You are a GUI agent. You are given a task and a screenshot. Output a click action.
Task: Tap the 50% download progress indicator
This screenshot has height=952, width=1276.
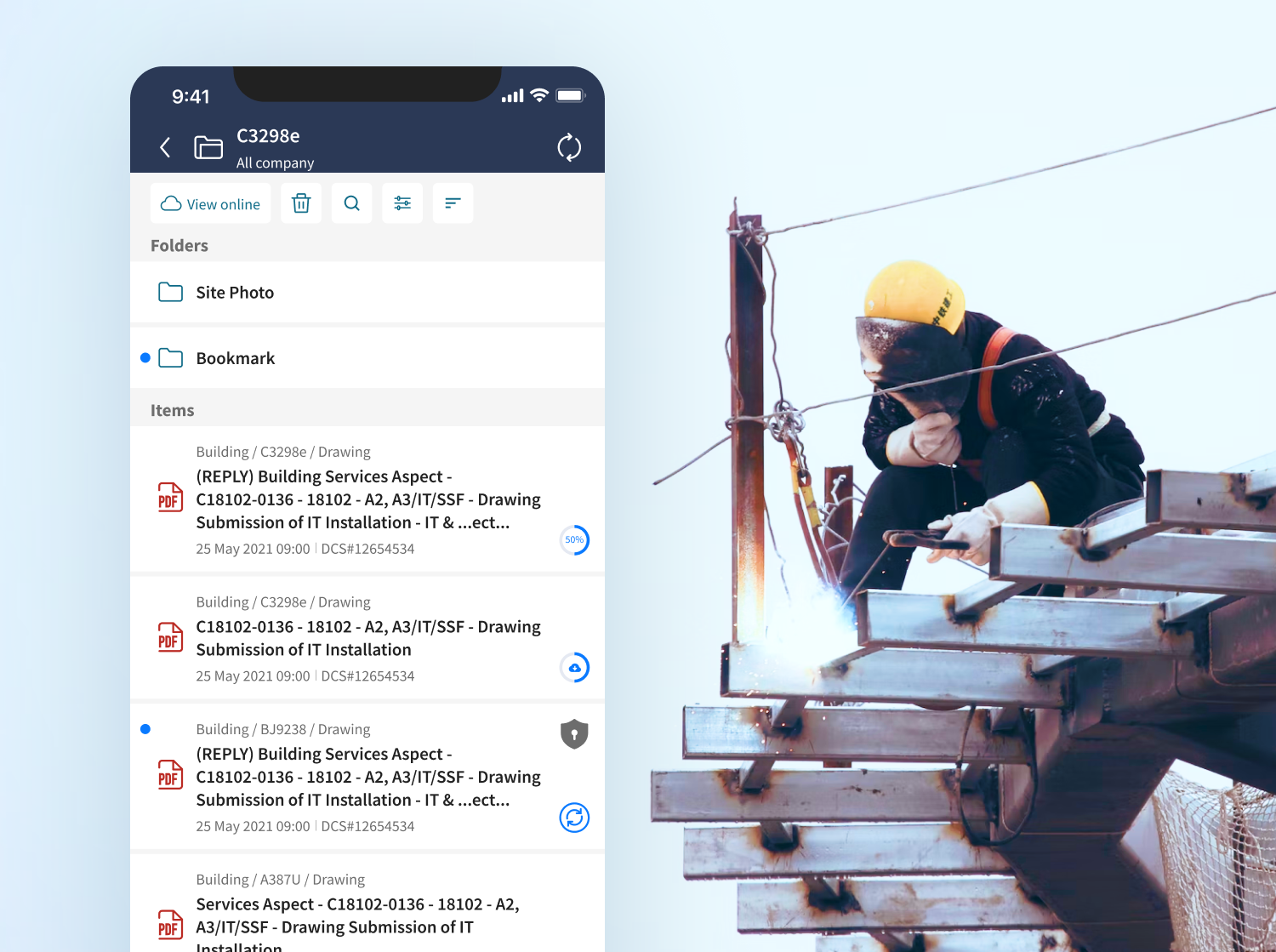click(x=575, y=539)
